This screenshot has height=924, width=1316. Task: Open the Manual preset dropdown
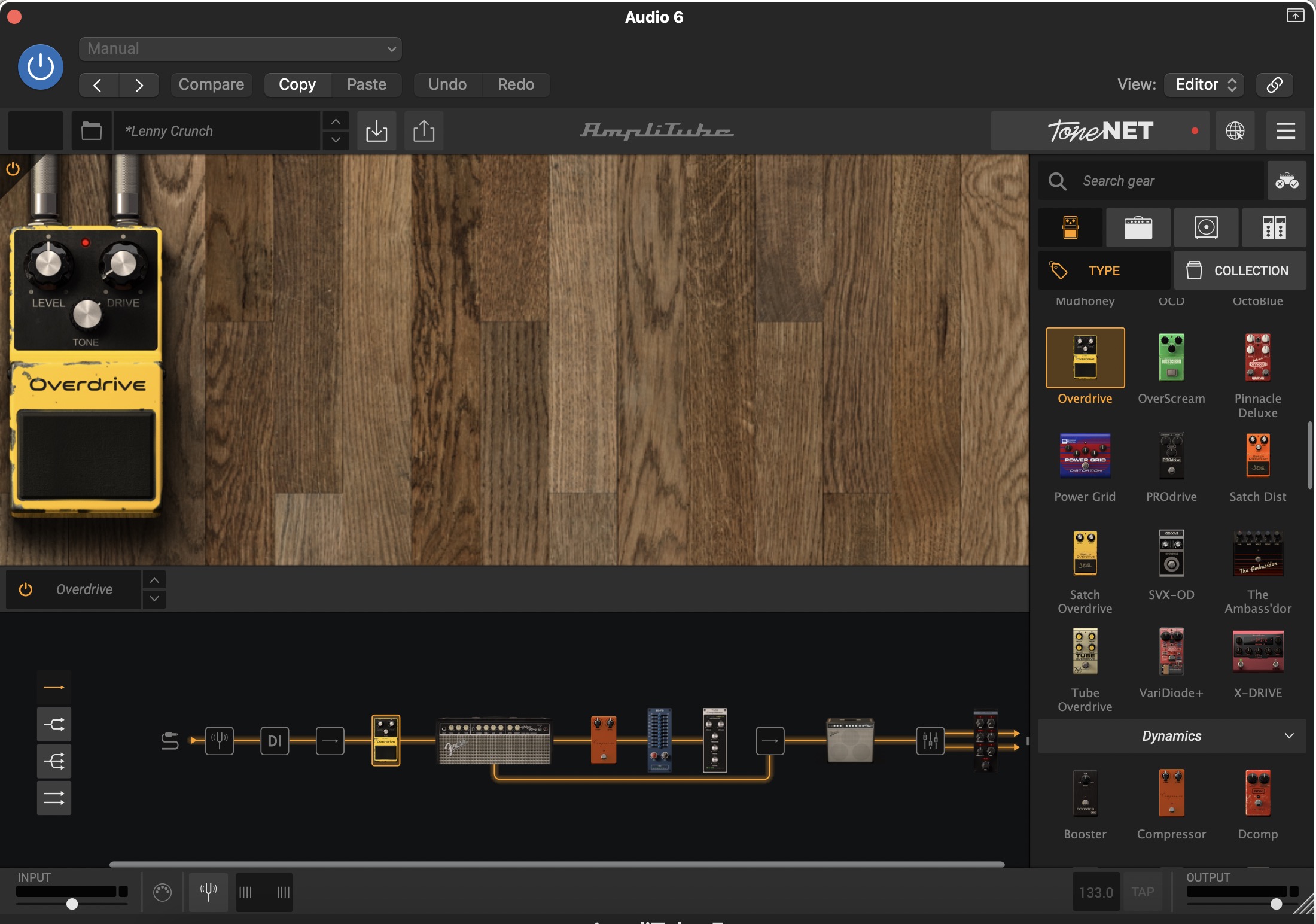tap(240, 49)
